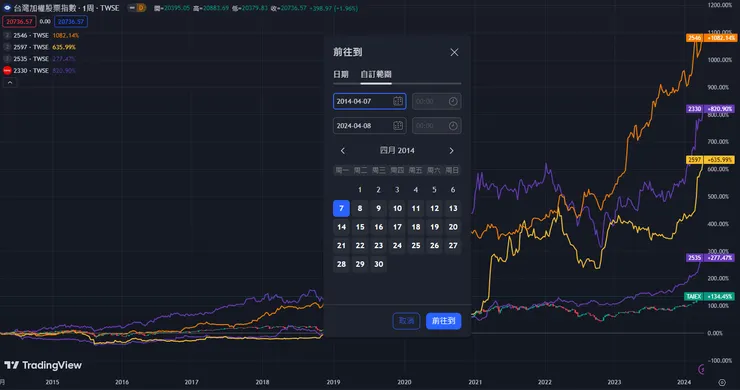Viewport: 740px width, 390px height.
Task: Choose day 14 in the calendar grid
Action: coord(341,227)
